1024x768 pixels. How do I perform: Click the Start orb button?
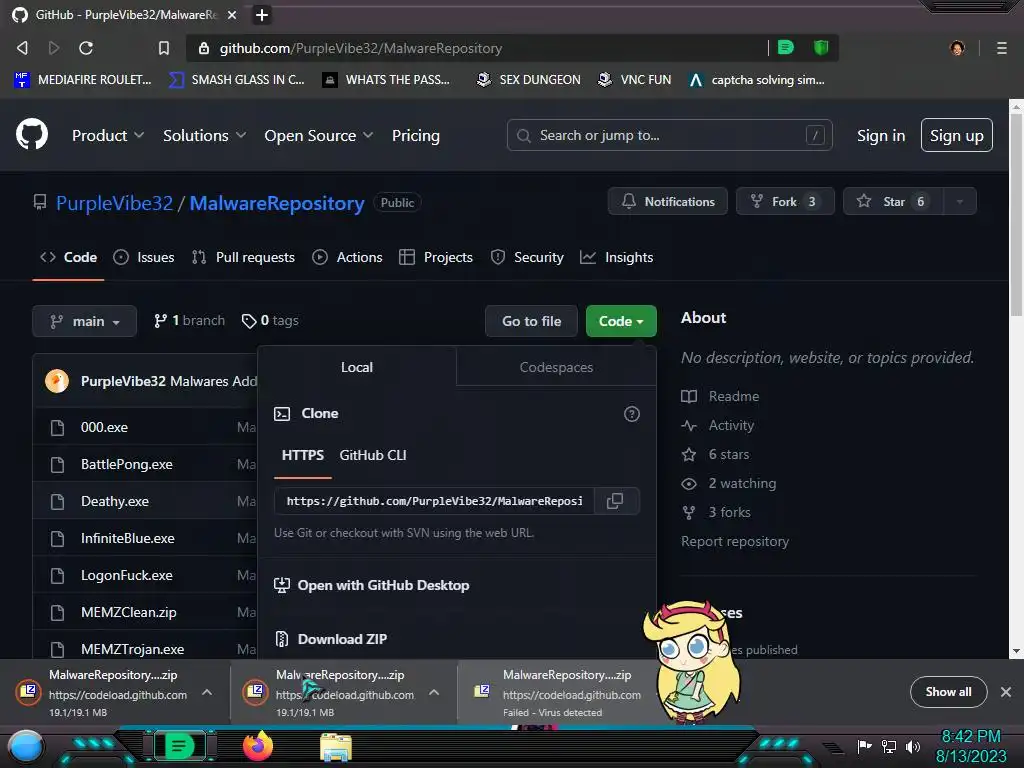click(x=26, y=747)
